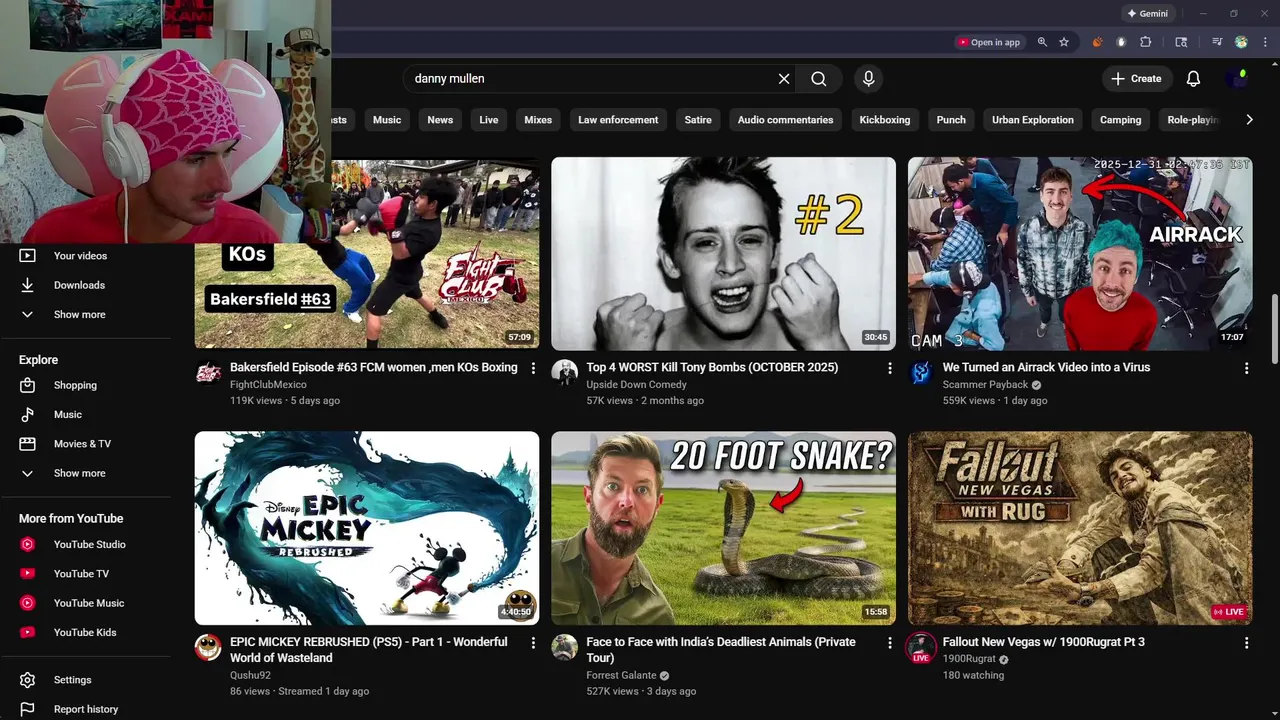The width and height of the screenshot is (1280, 720).
Task: Open the Chrome three-dot menu
Action: [1265, 42]
